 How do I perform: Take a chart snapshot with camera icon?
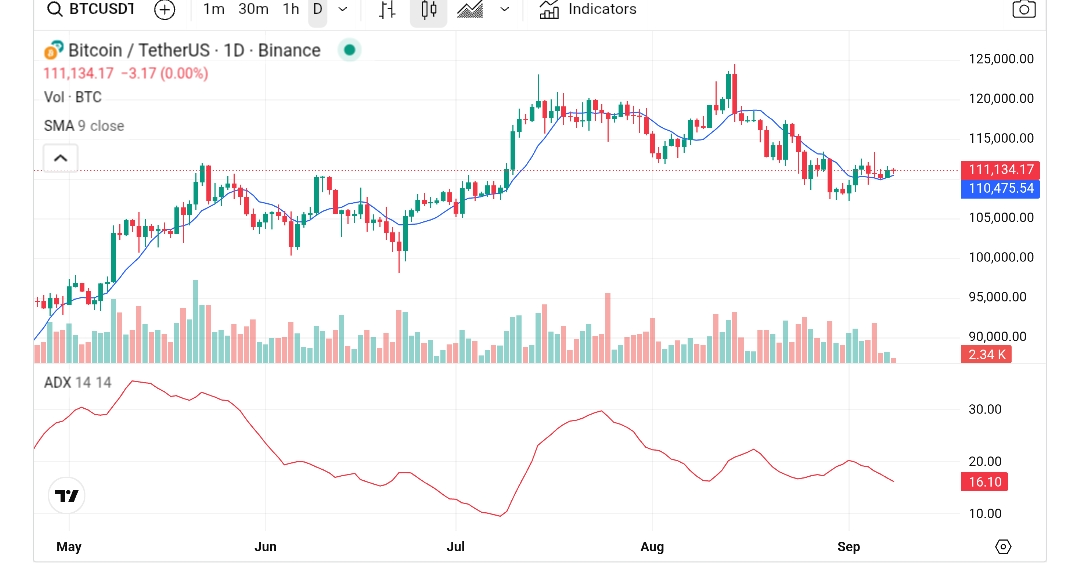[1023, 10]
